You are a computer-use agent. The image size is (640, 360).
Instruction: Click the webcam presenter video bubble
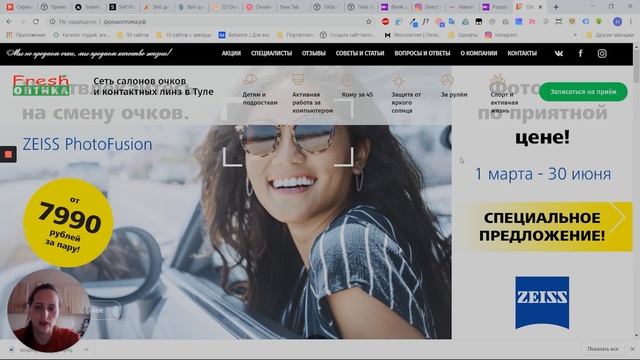pyautogui.click(x=48, y=310)
